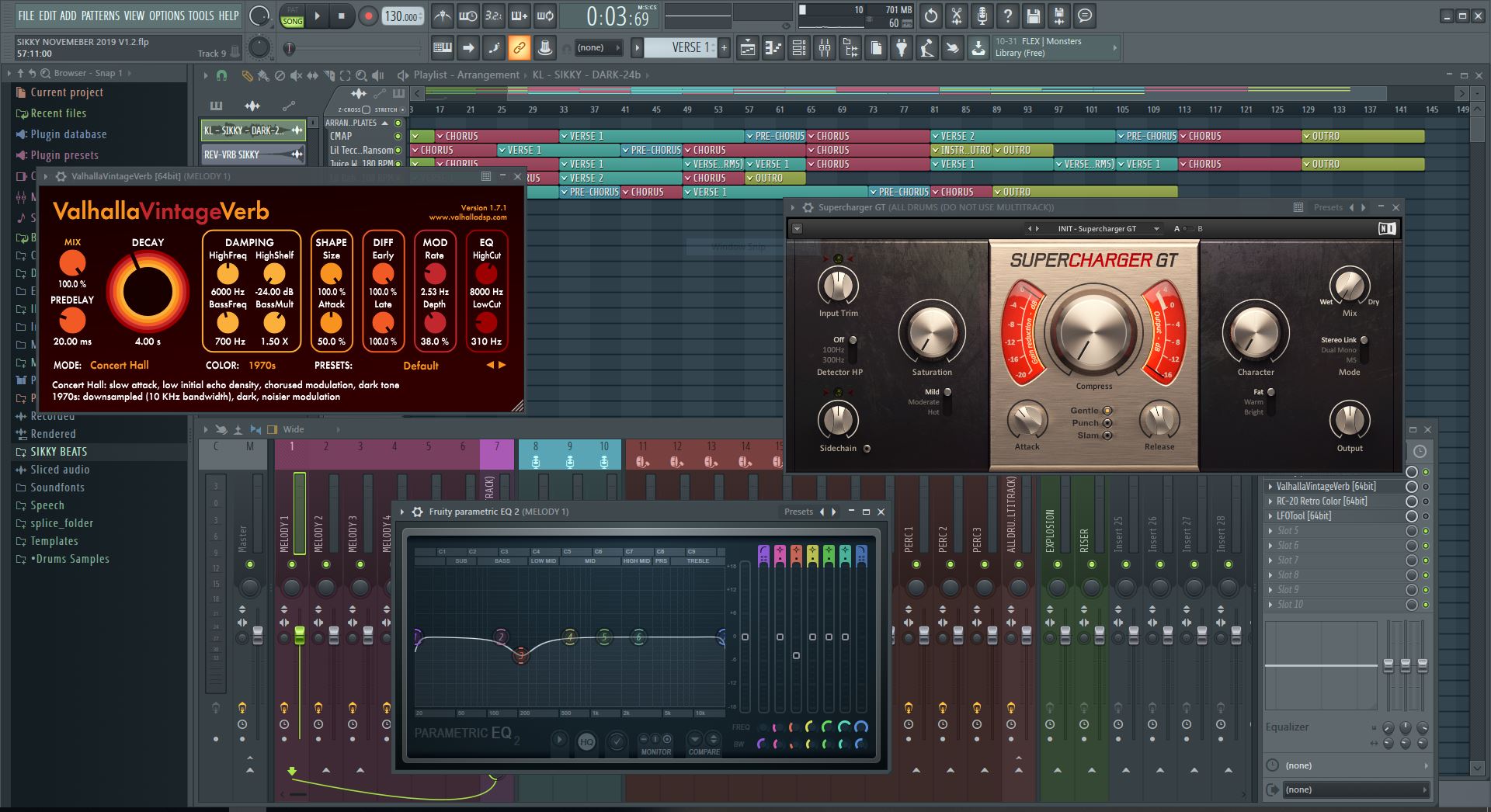The width and height of the screenshot is (1491, 812).
Task: Open the PATTERNS menu
Action: pos(99,16)
